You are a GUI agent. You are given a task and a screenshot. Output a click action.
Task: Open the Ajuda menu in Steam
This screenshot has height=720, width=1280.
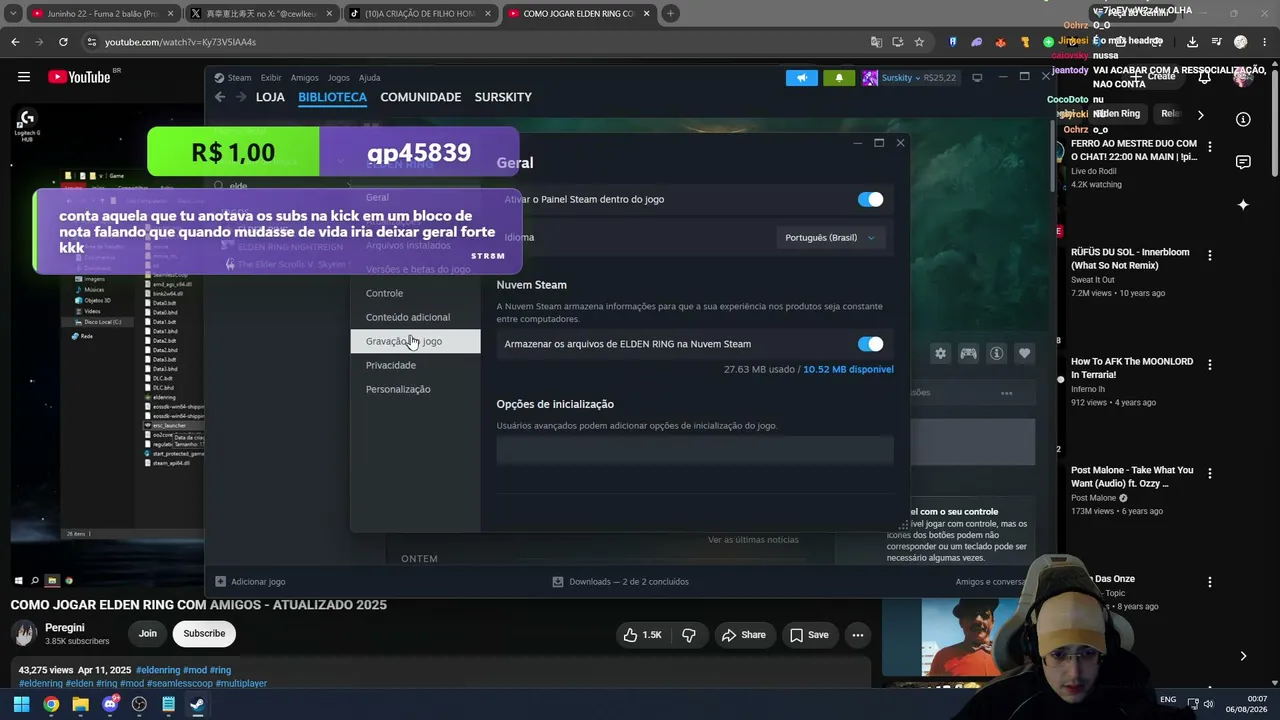point(369,78)
